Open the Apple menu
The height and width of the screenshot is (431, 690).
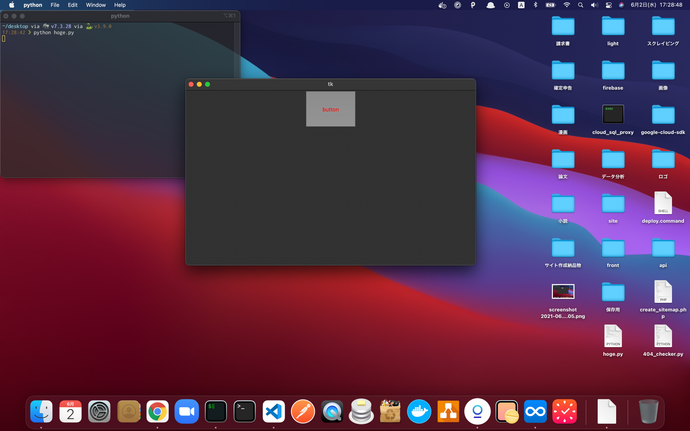(12, 5)
